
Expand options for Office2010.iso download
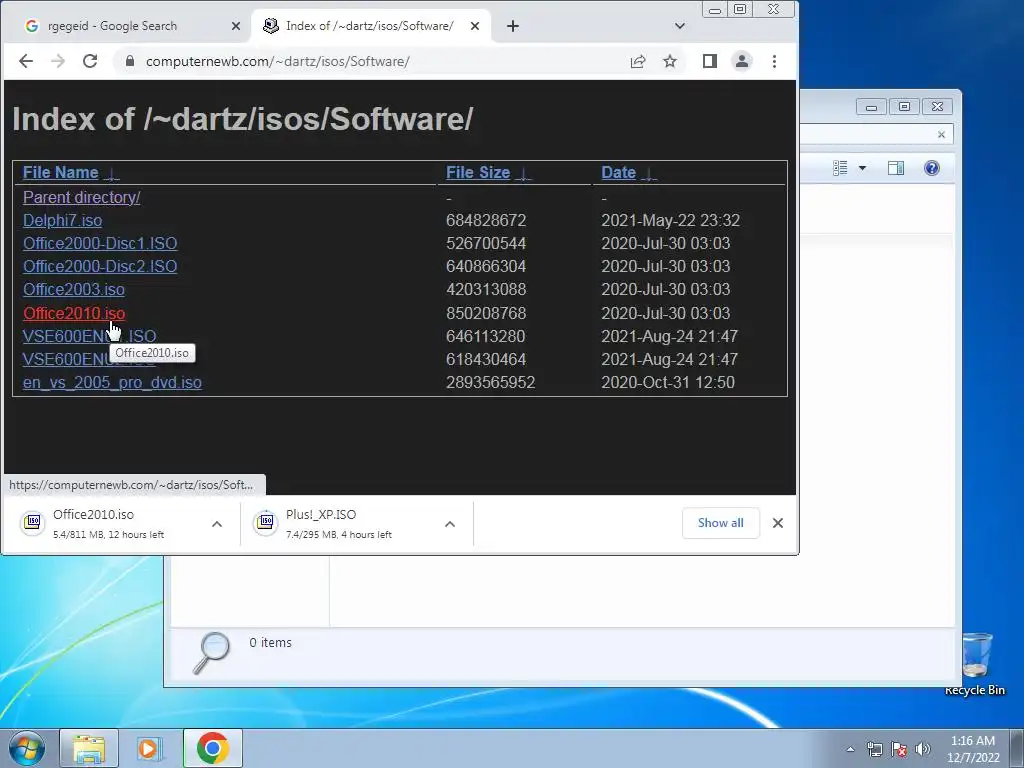click(217, 524)
